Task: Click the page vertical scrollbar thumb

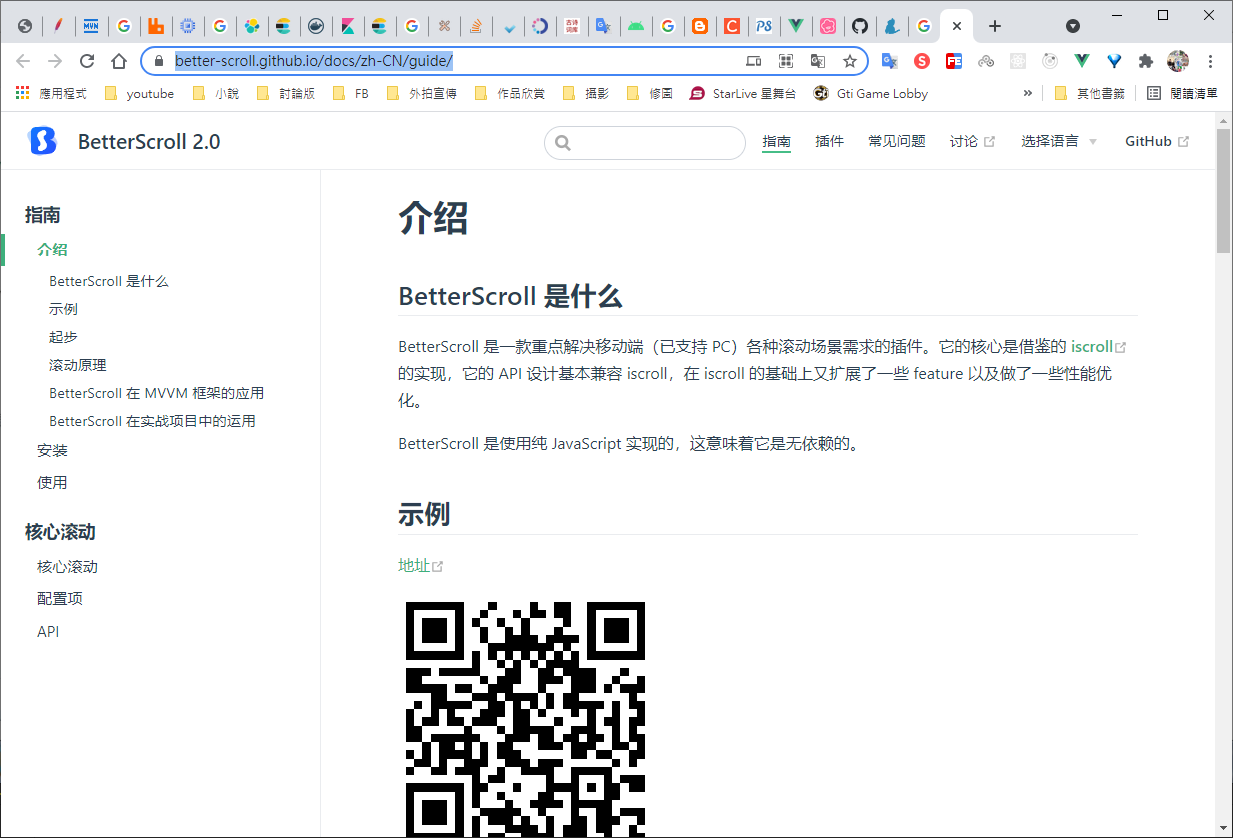Action: (x=1223, y=190)
